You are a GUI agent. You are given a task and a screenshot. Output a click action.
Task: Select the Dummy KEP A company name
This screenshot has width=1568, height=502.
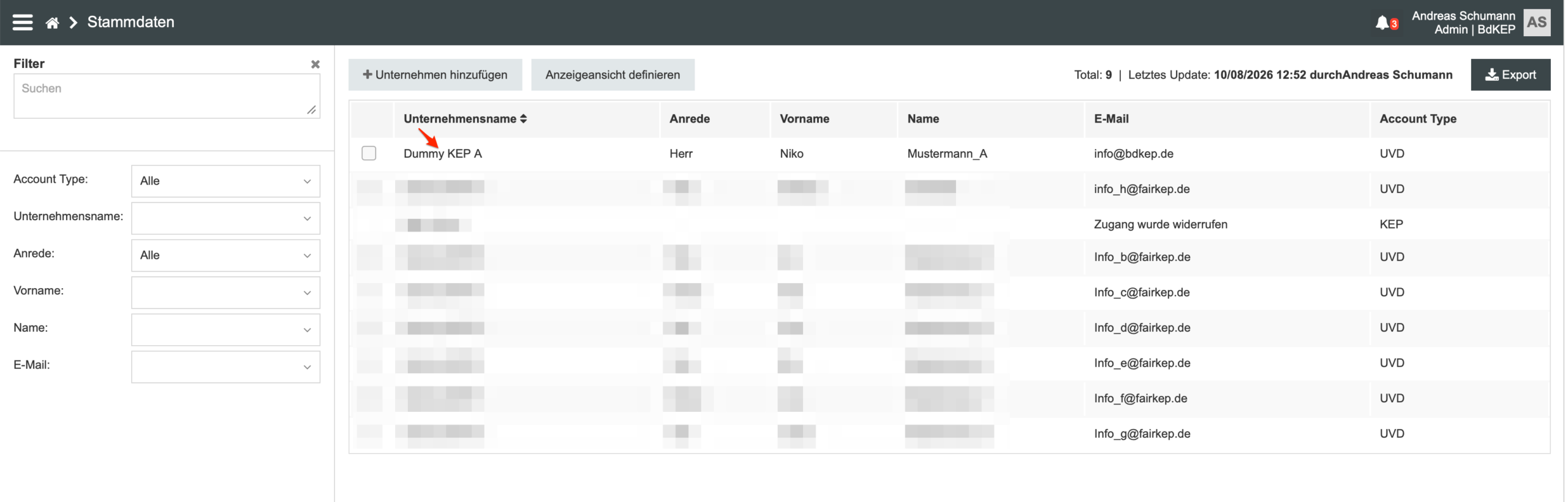click(x=443, y=154)
